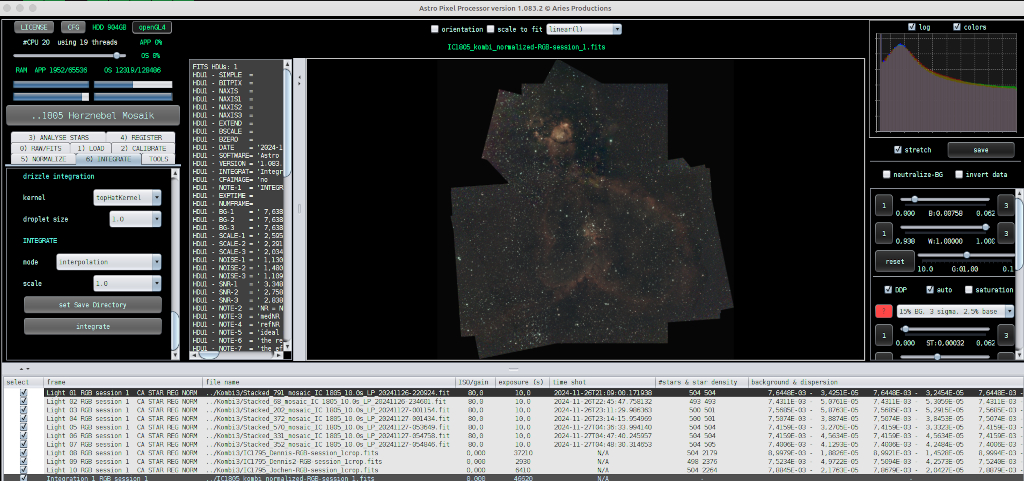Open the linear(l) image display dropdown
Screen dimensions: 1024x481
click(584, 29)
